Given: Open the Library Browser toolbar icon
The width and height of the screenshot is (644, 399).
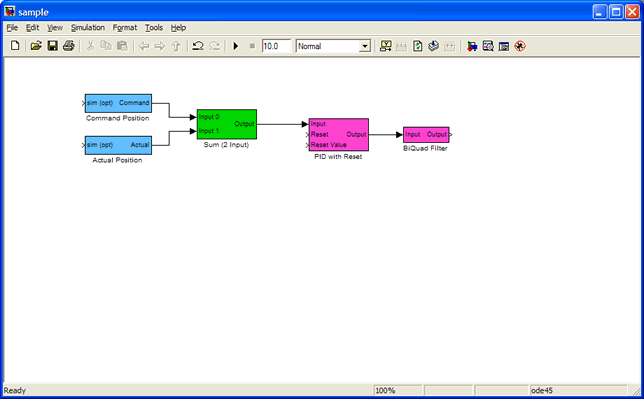Looking at the screenshot, I should 472,46.
